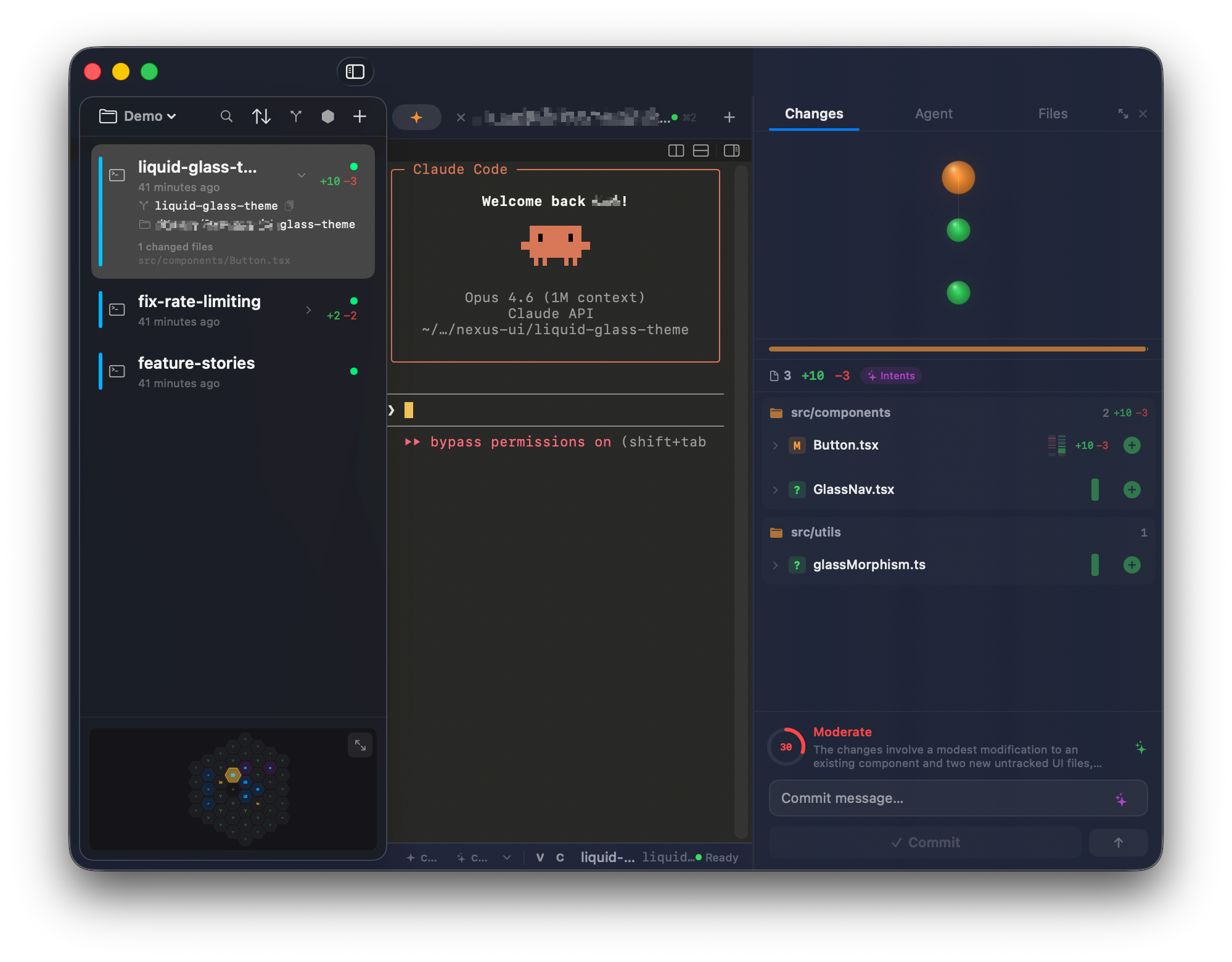The width and height of the screenshot is (1232, 962).
Task: Collapse the liquid-glass-t... workspace chevron
Action: 302,175
